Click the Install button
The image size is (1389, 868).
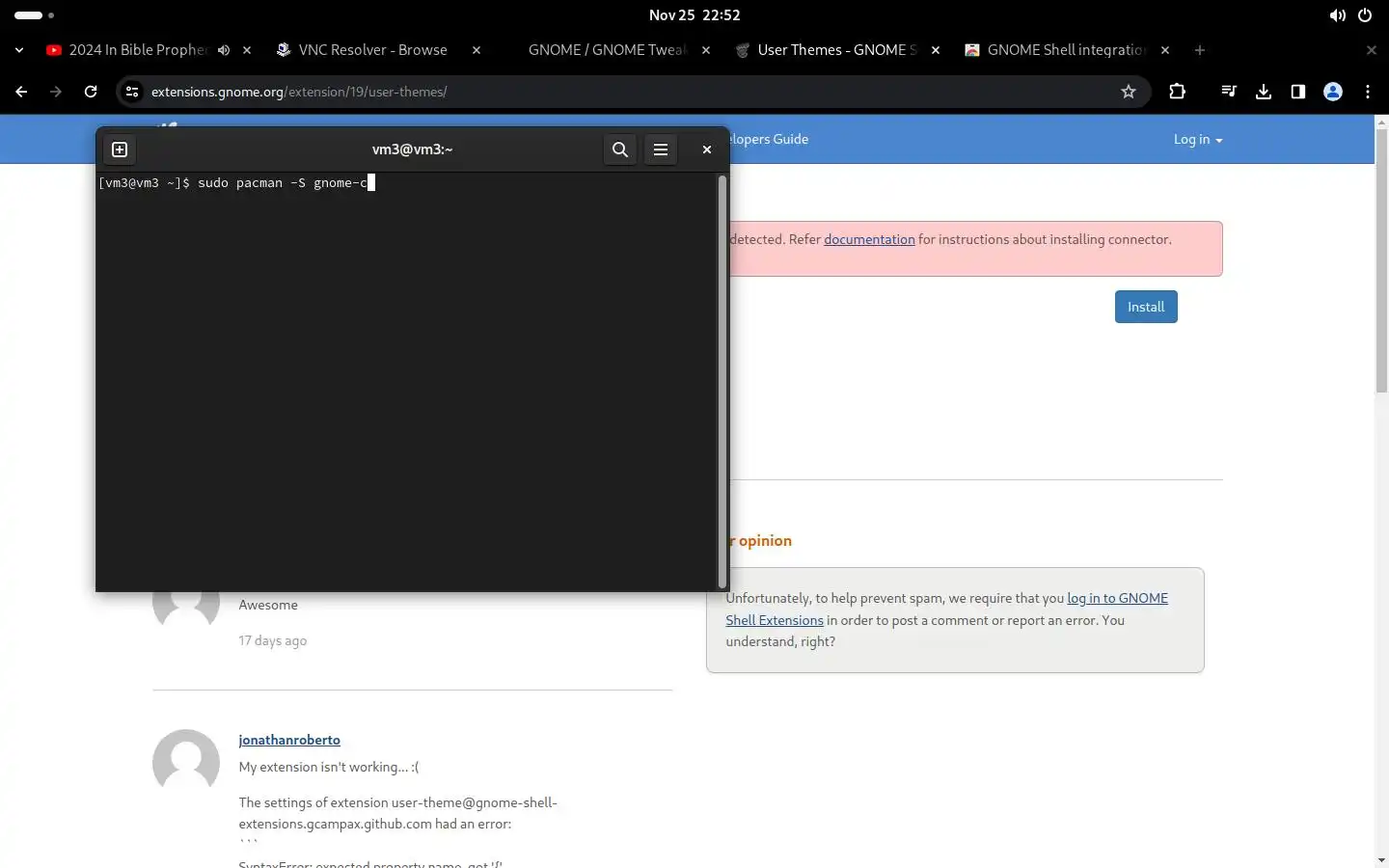point(1146,307)
